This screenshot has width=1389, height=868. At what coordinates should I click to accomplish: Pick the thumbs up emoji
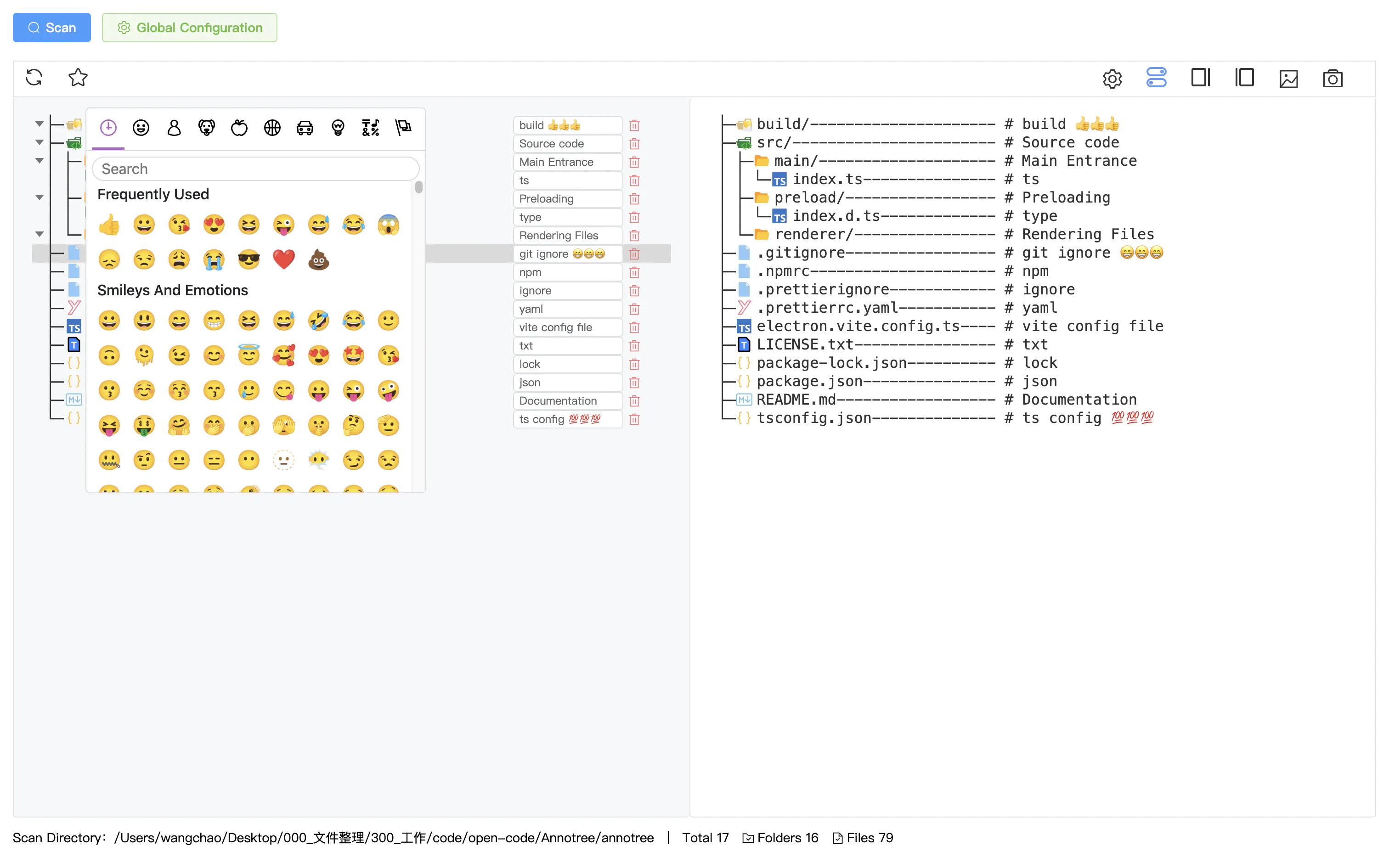pos(109,225)
